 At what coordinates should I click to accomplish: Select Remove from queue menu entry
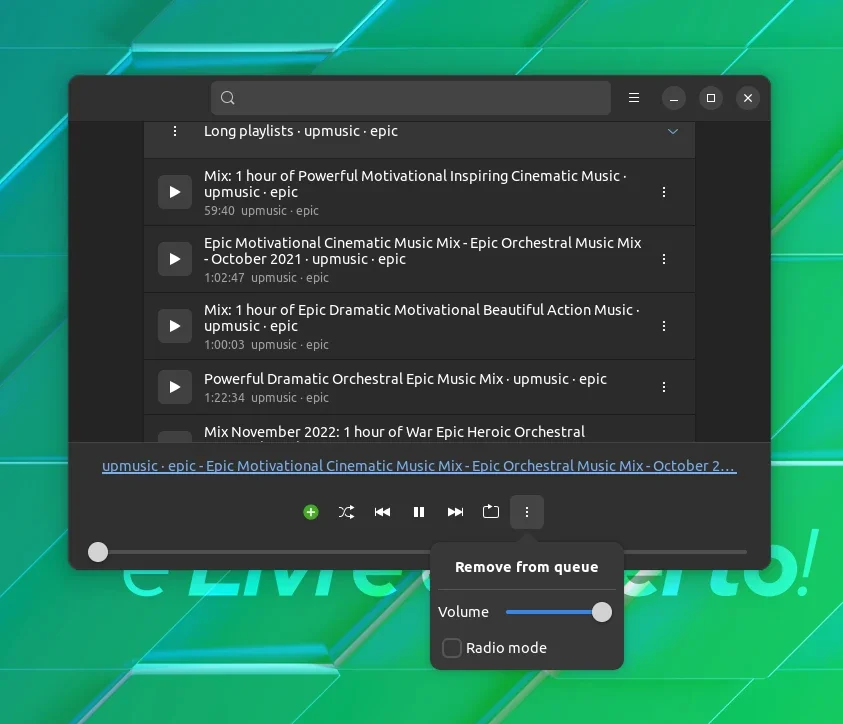click(526, 567)
